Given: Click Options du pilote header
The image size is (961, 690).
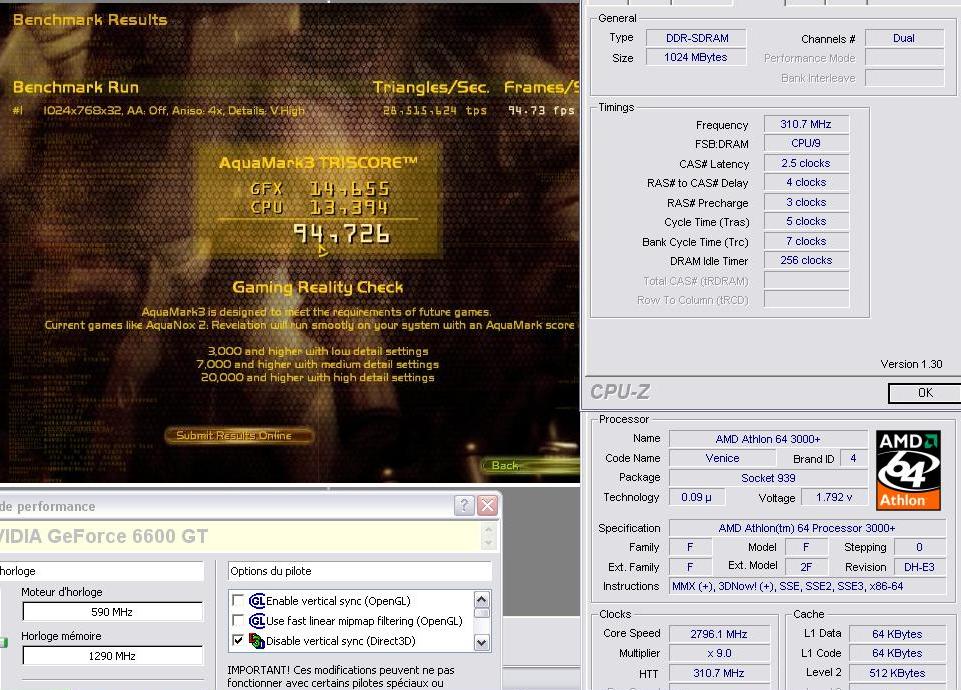Looking at the screenshot, I should (x=360, y=571).
